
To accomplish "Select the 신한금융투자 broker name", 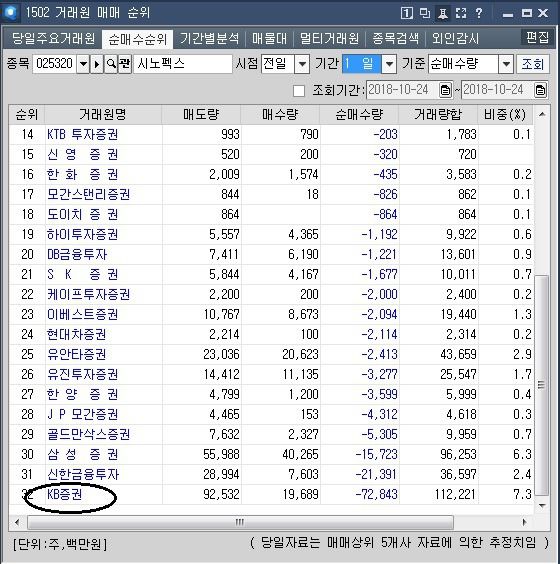I will pos(83,474).
